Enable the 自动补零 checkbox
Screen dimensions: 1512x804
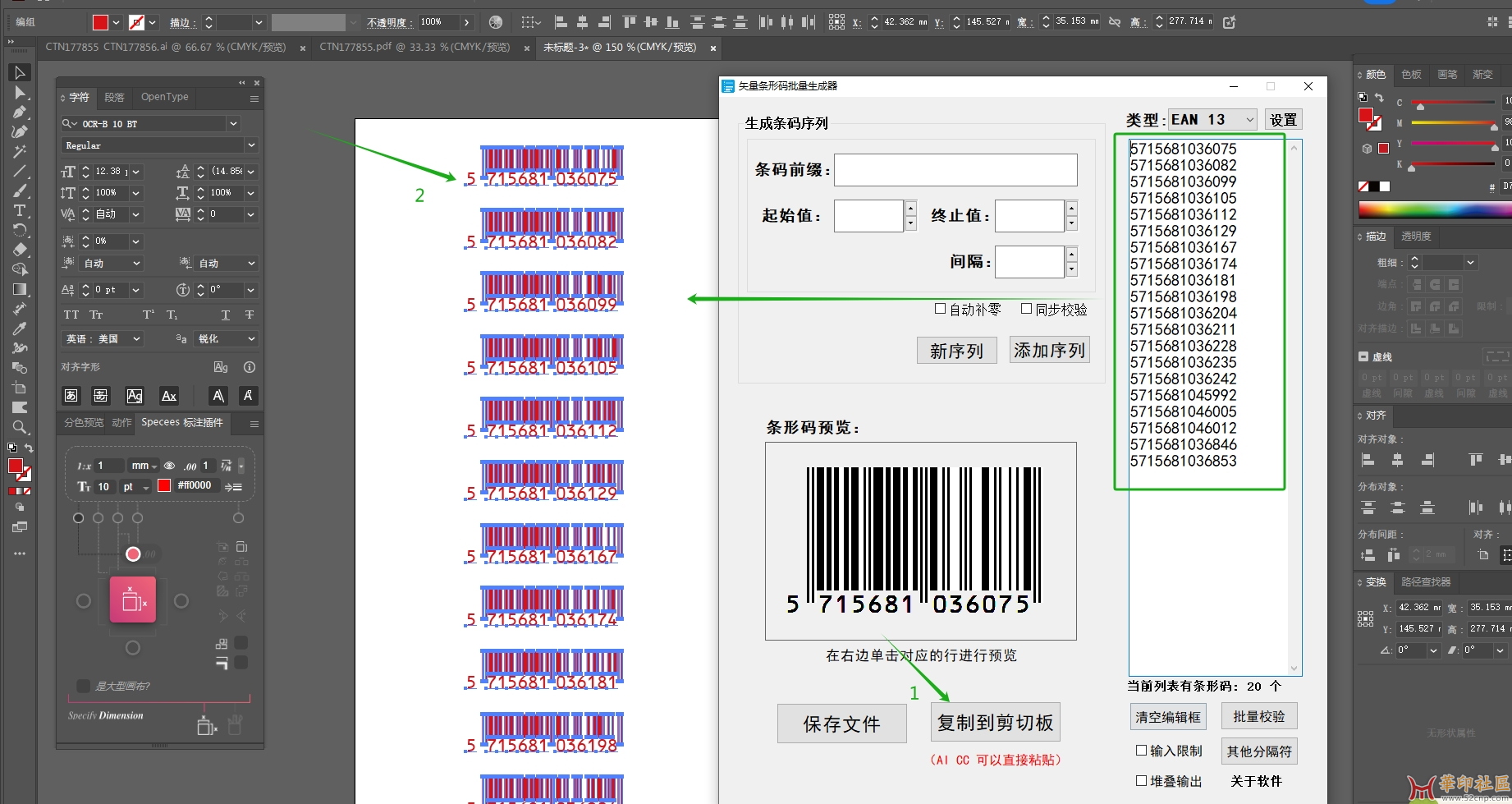(x=941, y=309)
